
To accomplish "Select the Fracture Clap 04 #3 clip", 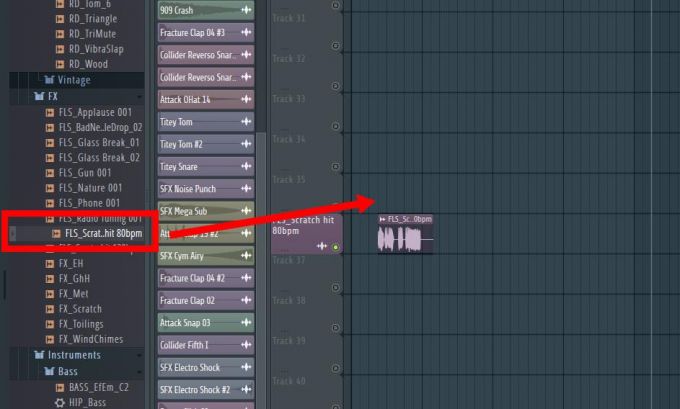I will 206,33.
